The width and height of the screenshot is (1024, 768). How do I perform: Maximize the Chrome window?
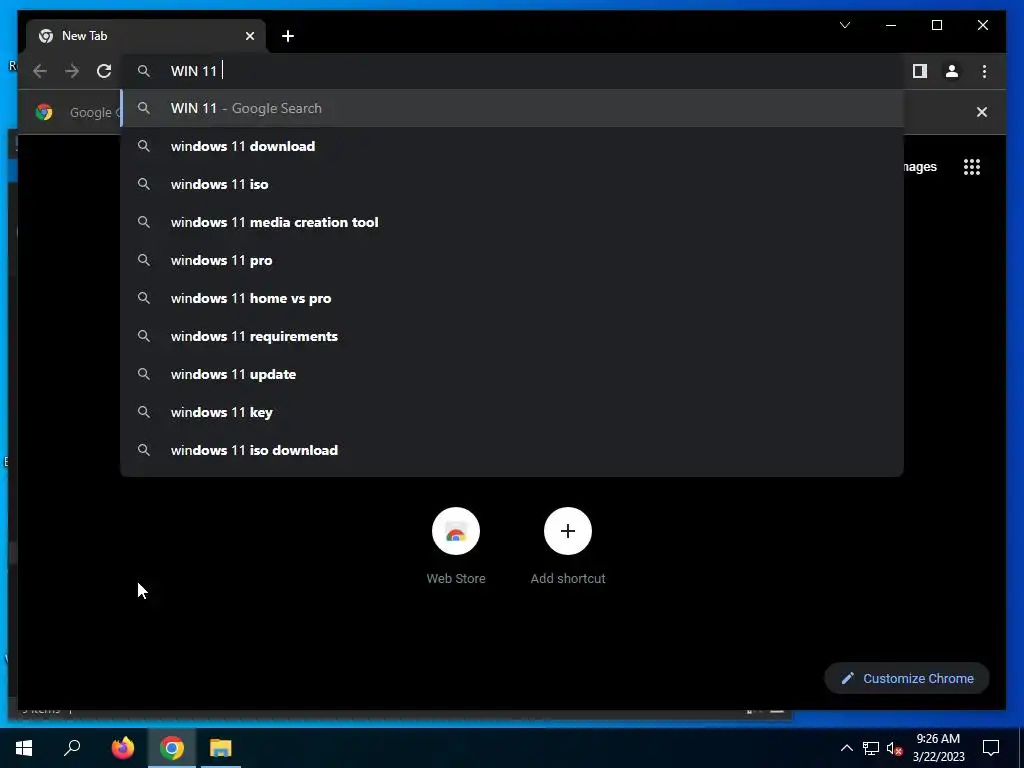click(x=936, y=25)
